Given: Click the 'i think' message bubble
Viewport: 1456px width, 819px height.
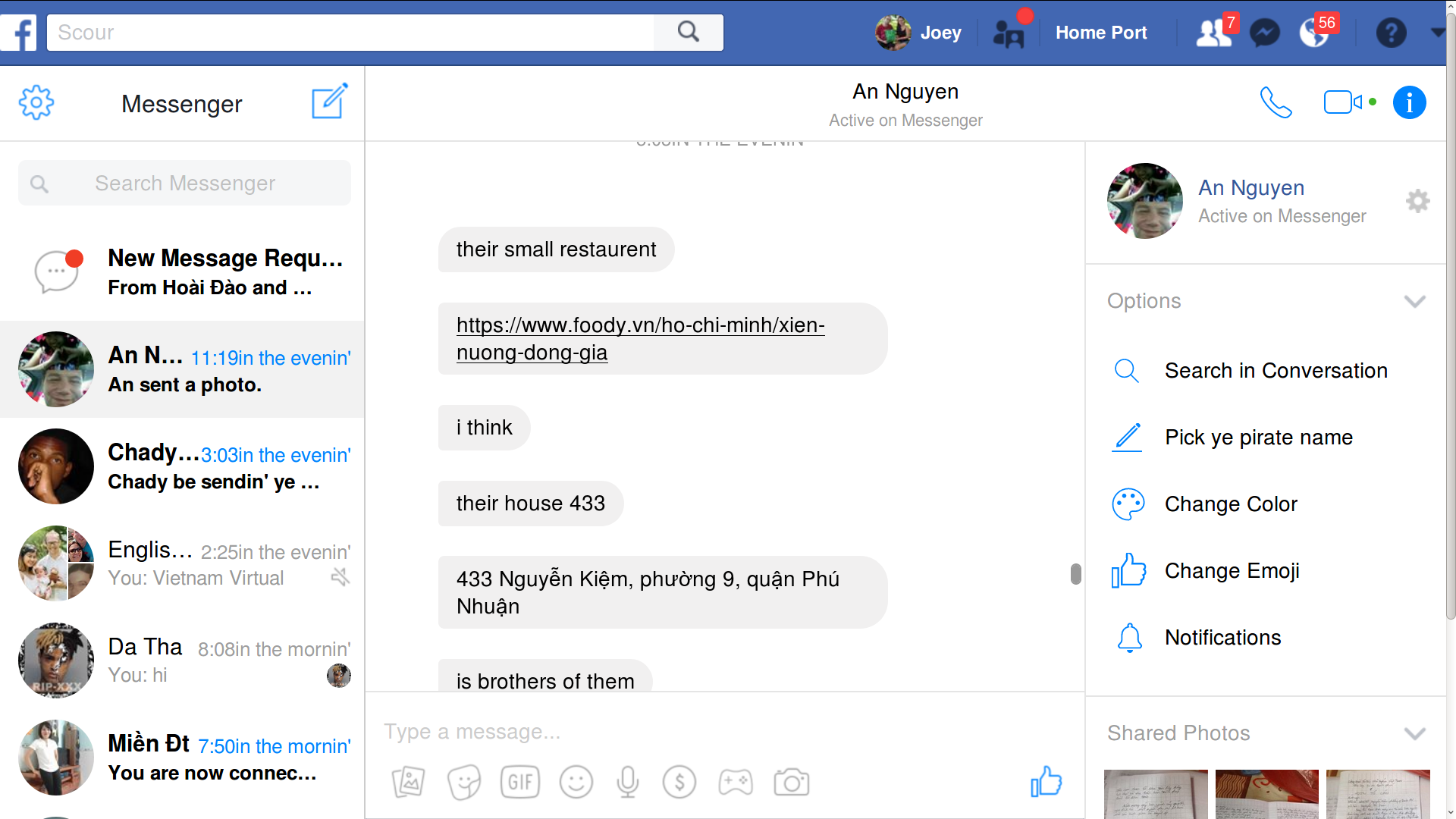Looking at the screenshot, I should point(484,428).
